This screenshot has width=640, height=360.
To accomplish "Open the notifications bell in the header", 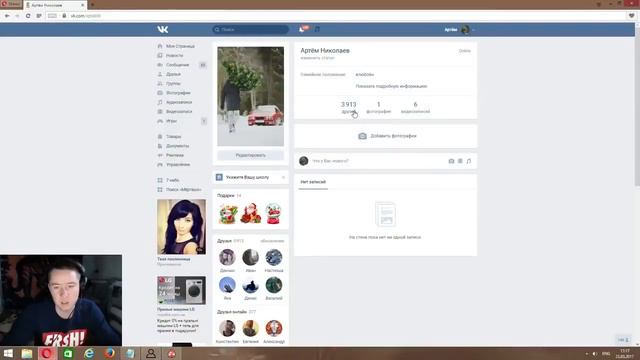I will [302, 29].
